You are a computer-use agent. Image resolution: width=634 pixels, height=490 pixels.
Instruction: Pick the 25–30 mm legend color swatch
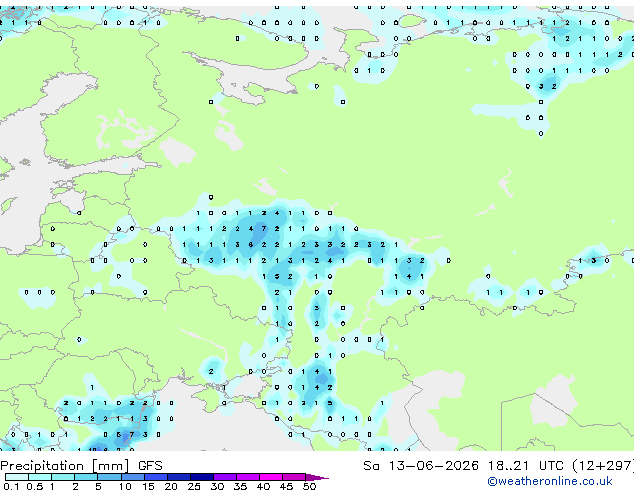[x=201, y=477]
